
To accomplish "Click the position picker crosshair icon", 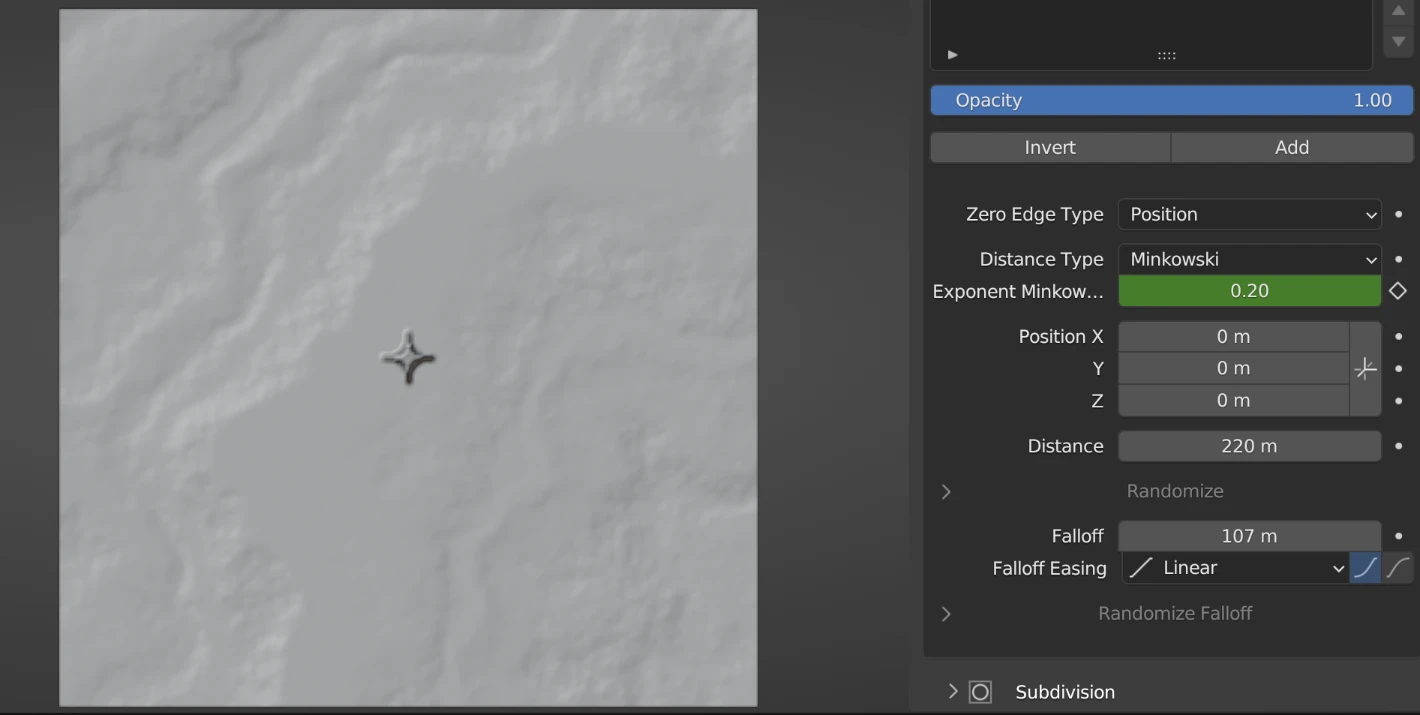I will coord(1365,369).
